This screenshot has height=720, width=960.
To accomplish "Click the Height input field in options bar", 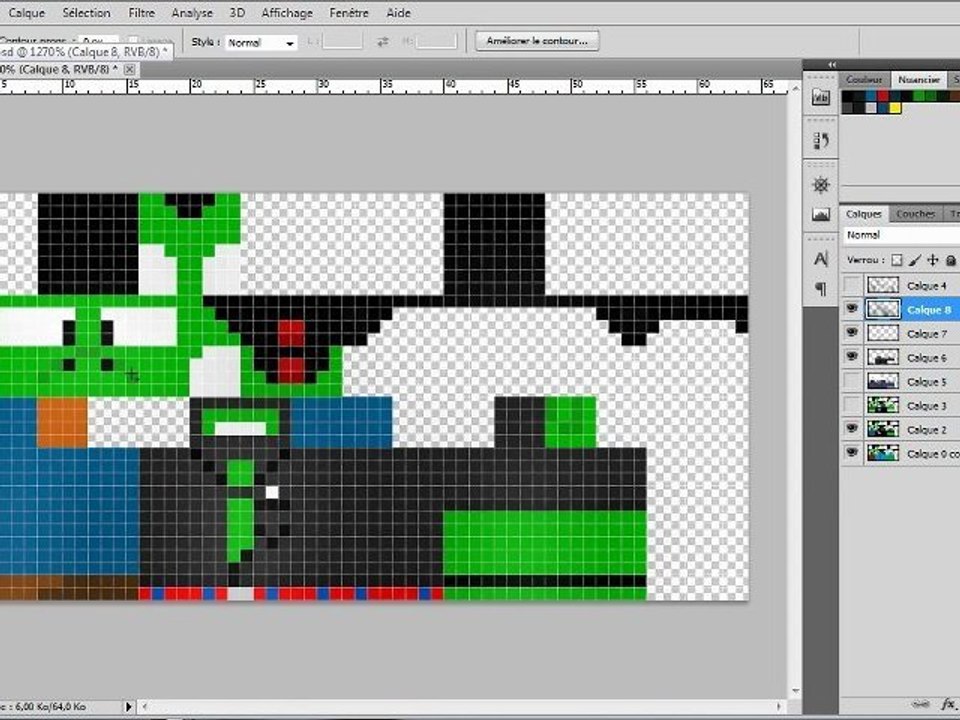I will point(437,42).
